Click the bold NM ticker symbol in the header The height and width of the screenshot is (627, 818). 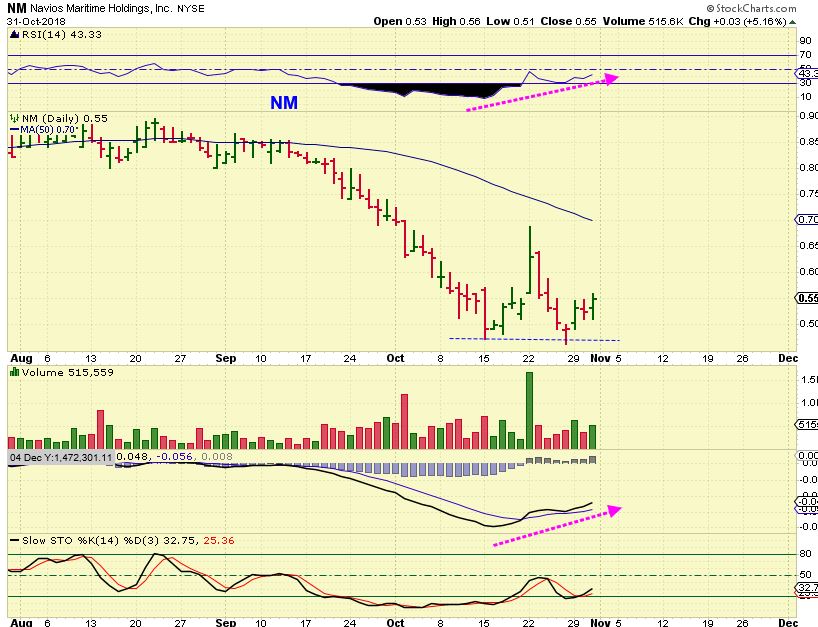(17, 8)
